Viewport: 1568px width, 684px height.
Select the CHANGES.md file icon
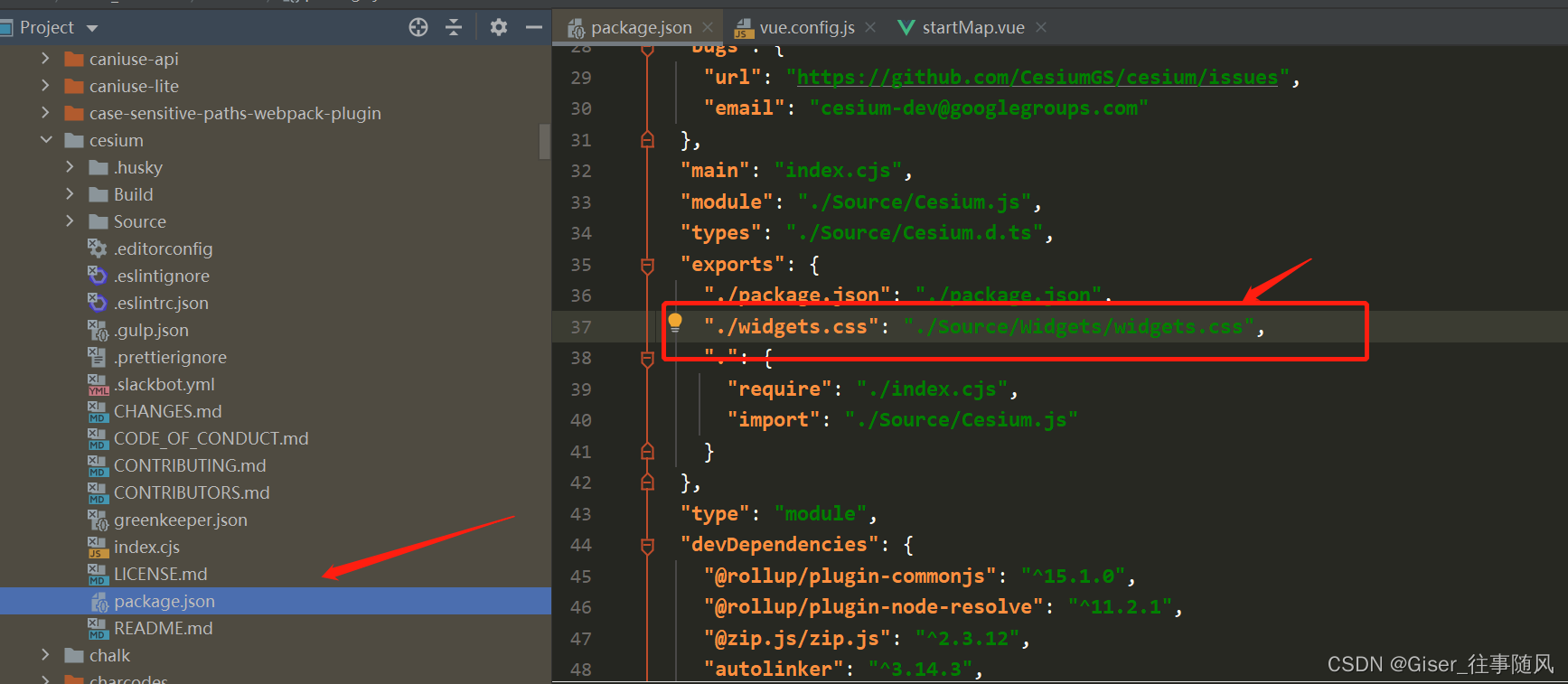pyautogui.click(x=98, y=411)
